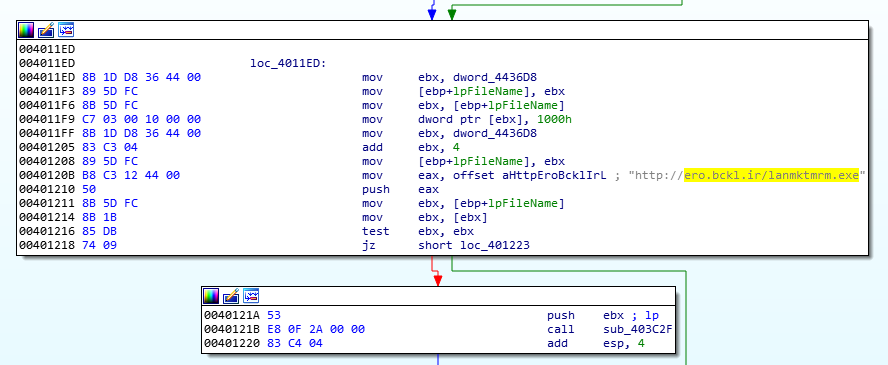The width and height of the screenshot is (888, 365).
Task: Click address 004011F3
Action: click(x=47, y=92)
